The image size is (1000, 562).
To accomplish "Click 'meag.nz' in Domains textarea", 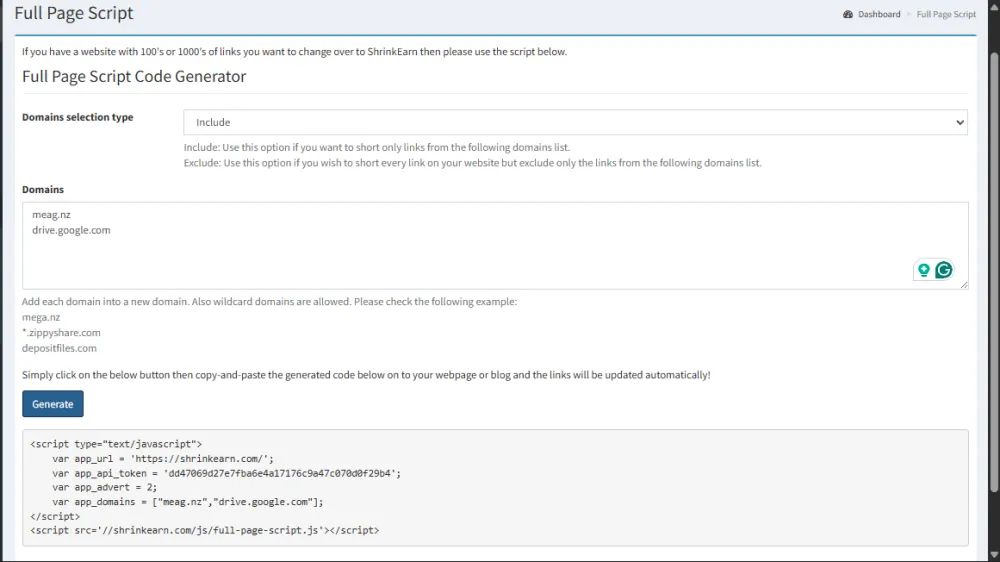I will point(51,215).
